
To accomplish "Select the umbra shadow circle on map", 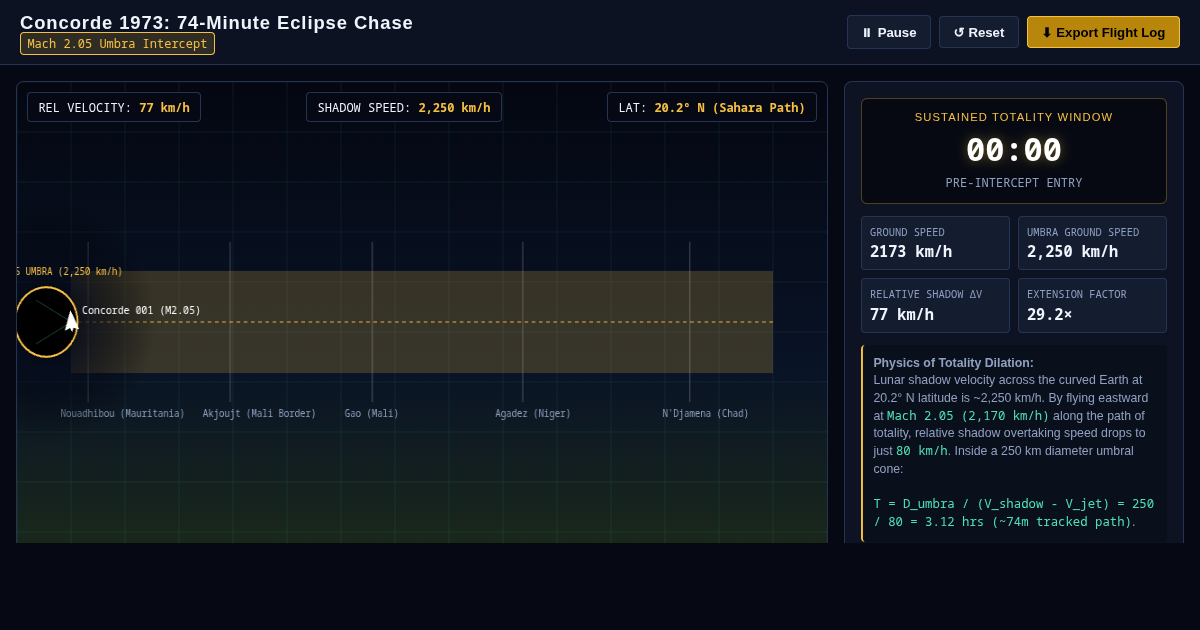I will click(x=46, y=322).
